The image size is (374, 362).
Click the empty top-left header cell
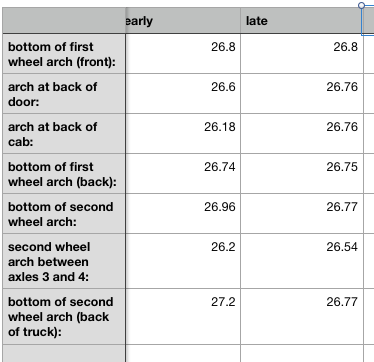[64, 20]
